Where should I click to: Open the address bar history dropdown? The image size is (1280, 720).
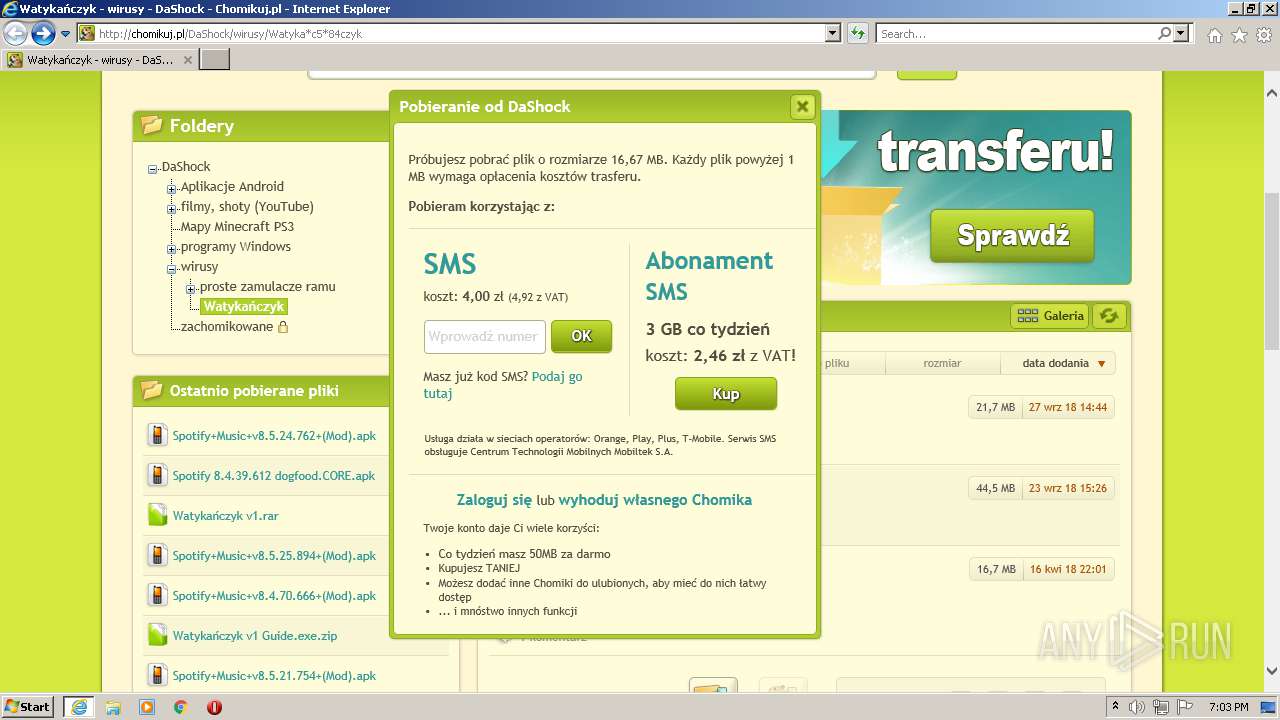coord(833,33)
